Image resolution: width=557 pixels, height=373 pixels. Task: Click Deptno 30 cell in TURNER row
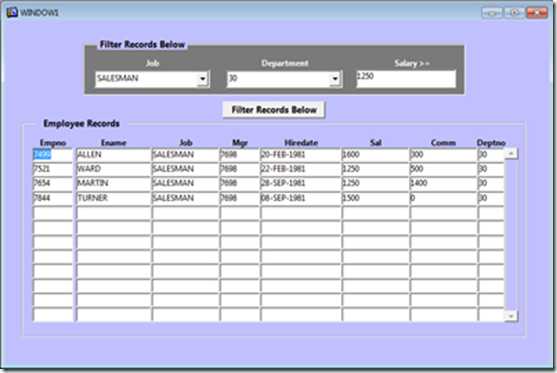491,198
